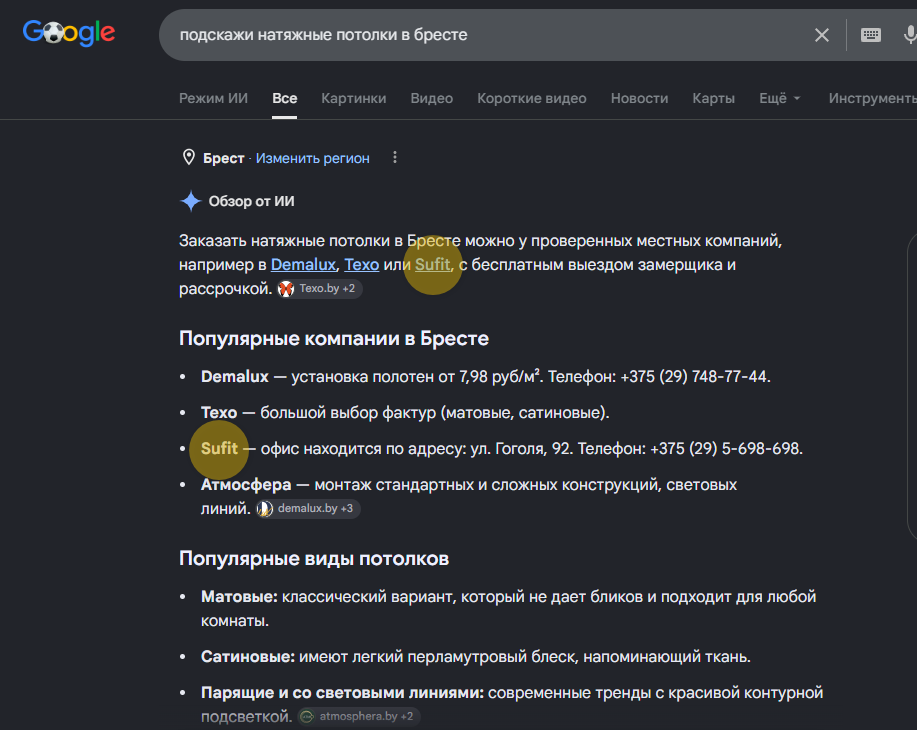Open the Texo link in overview
Viewport: 917px width, 730px height.
click(361, 265)
